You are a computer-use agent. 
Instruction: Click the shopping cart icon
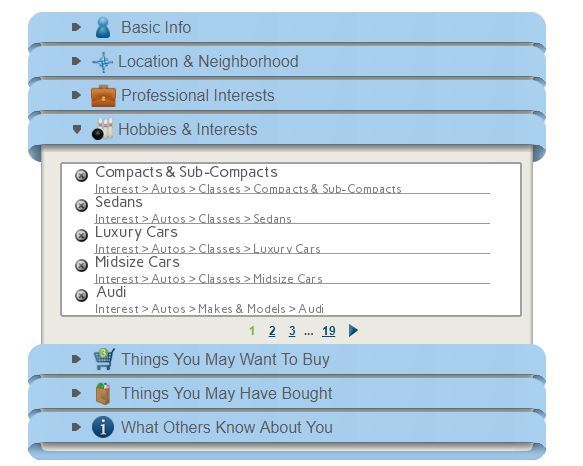(x=104, y=359)
